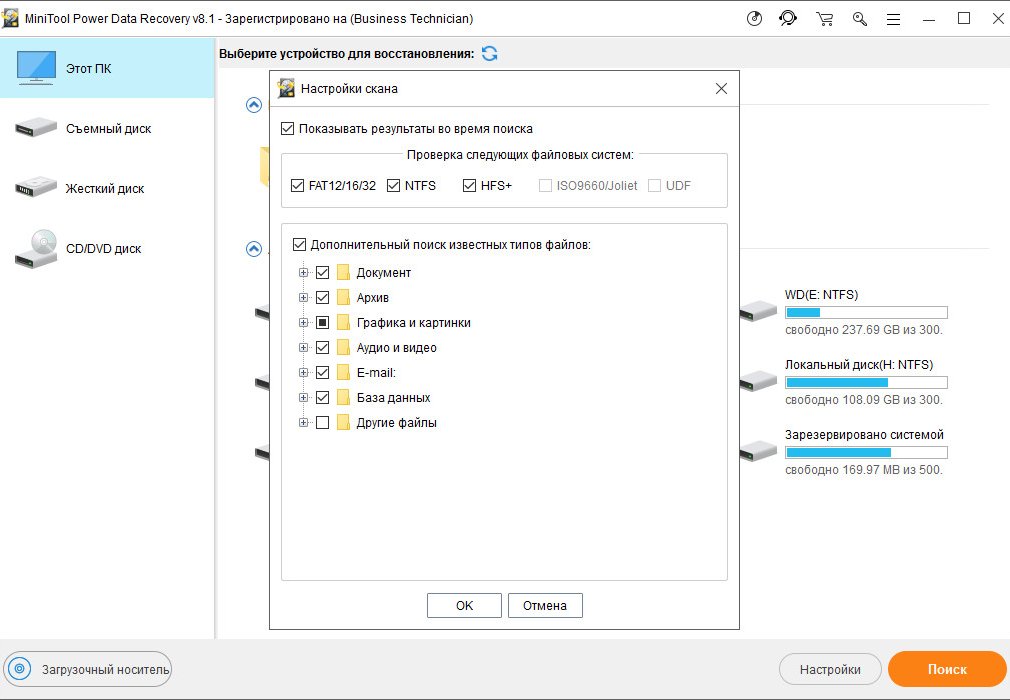Toggle Показывать результаты во время поиска checkbox

click(x=288, y=129)
